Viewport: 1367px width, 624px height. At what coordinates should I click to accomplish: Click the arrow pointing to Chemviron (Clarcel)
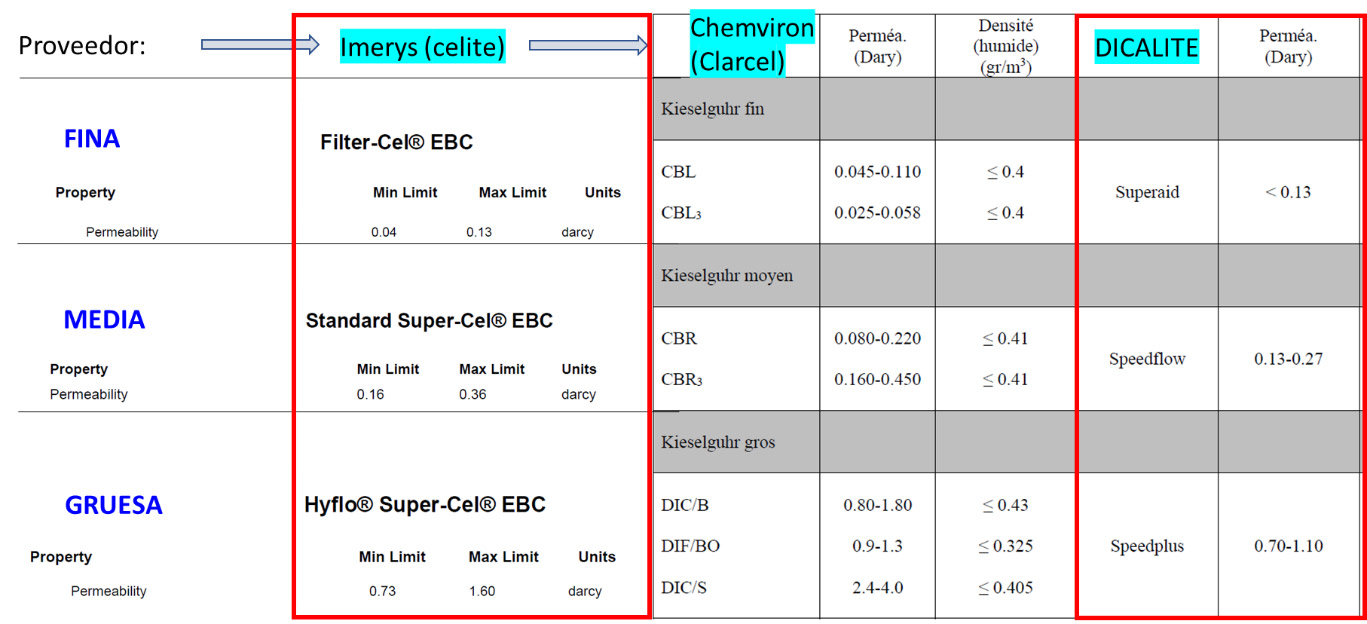click(587, 44)
